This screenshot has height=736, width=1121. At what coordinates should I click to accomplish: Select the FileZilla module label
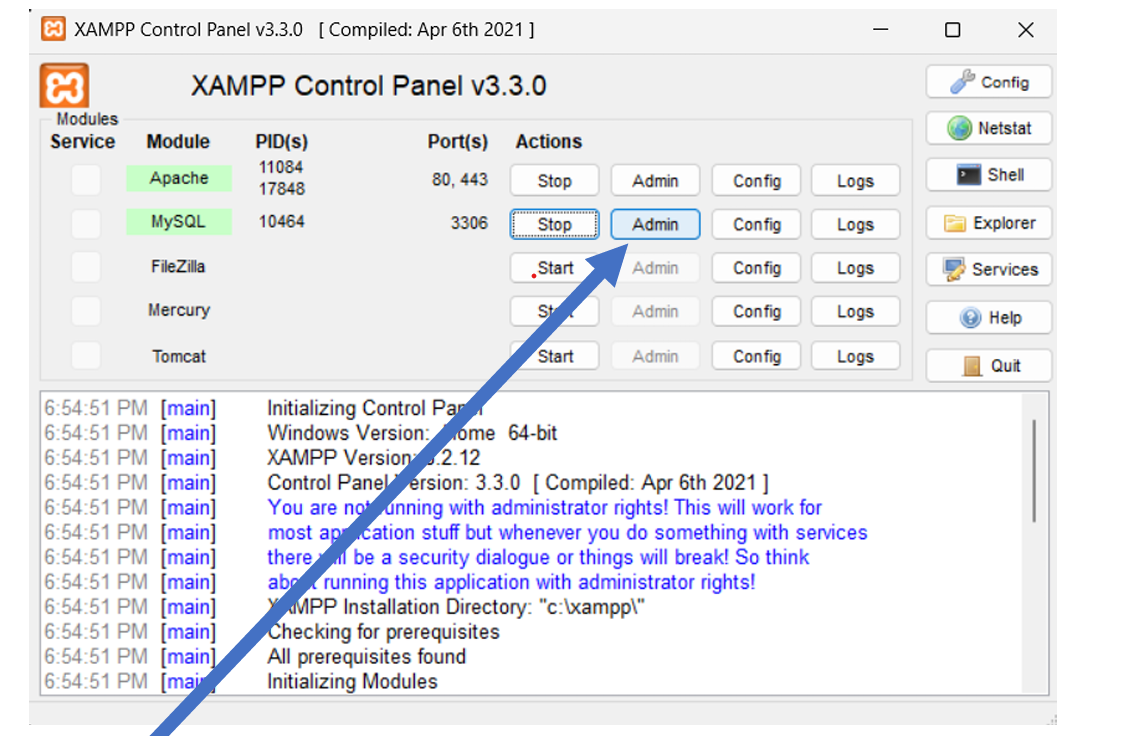pyautogui.click(x=178, y=267)
